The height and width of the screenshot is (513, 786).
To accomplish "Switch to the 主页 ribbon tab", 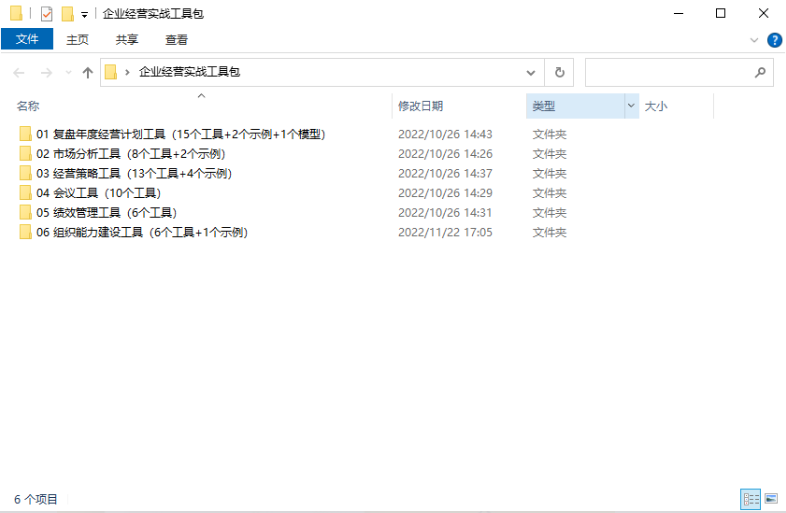I will 78,40.
